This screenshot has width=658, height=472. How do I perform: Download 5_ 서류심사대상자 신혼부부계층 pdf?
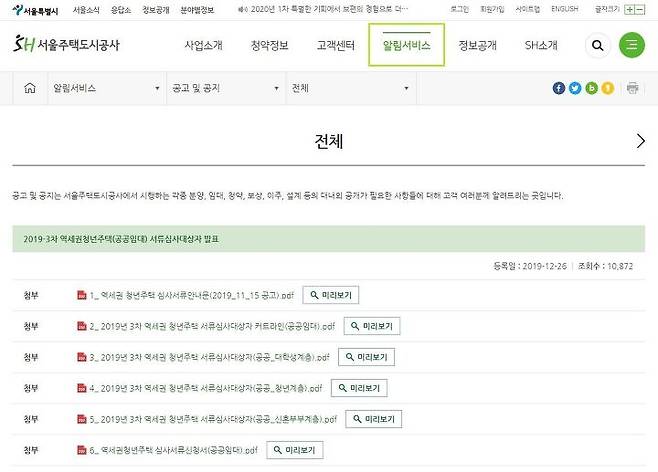(x=213, y=419)
